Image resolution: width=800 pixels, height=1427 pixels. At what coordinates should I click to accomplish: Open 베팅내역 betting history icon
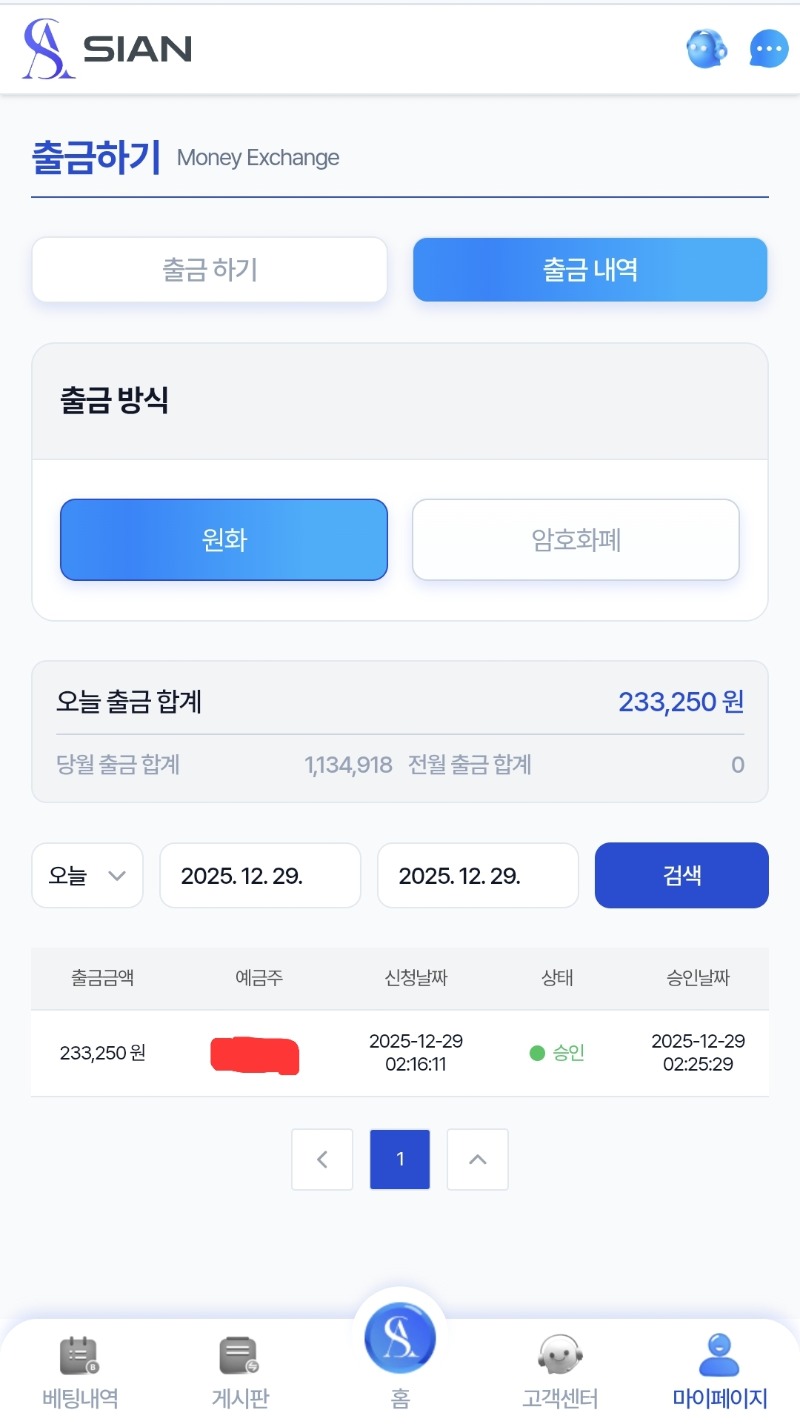point(80,1357)
